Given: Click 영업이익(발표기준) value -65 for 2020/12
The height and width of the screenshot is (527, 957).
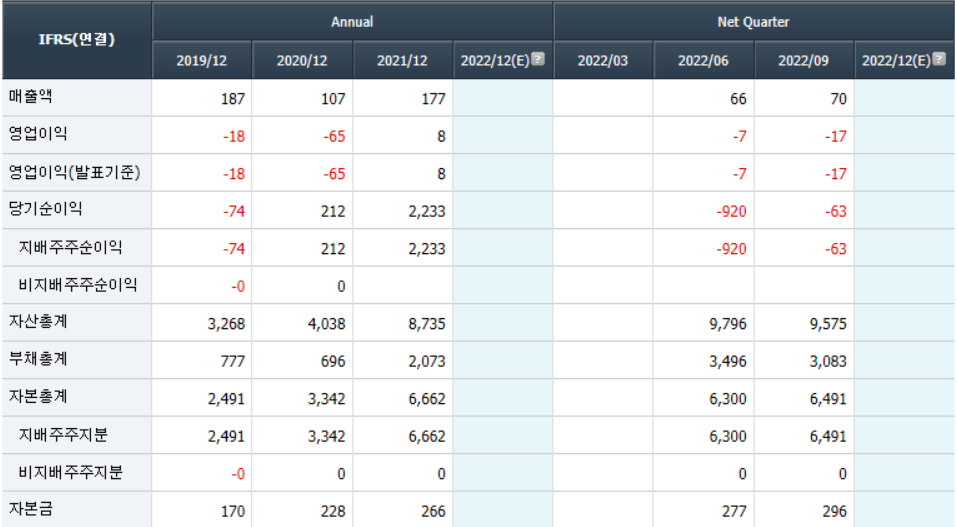Looking at the screenshot, I should (x=334, y=174).
